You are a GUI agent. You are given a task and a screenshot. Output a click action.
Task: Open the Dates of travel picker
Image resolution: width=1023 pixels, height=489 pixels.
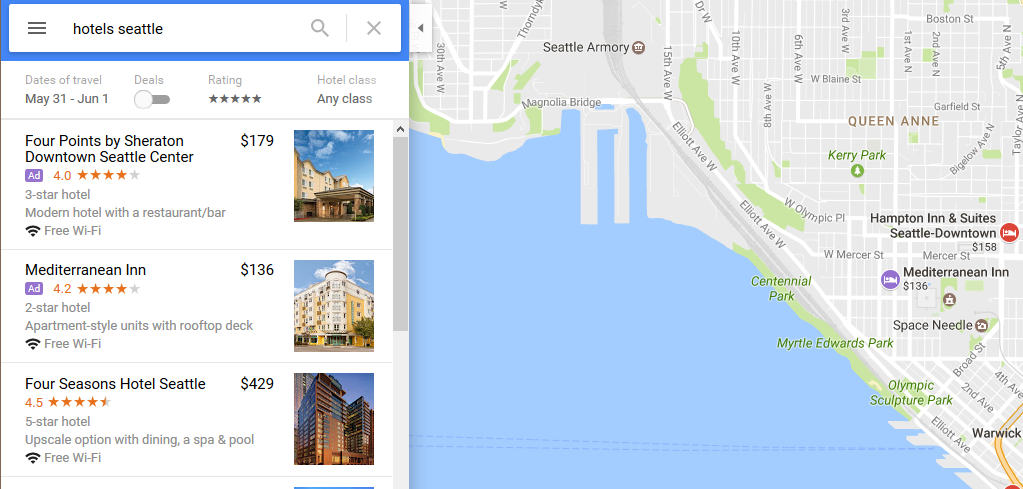coord(67,99)
